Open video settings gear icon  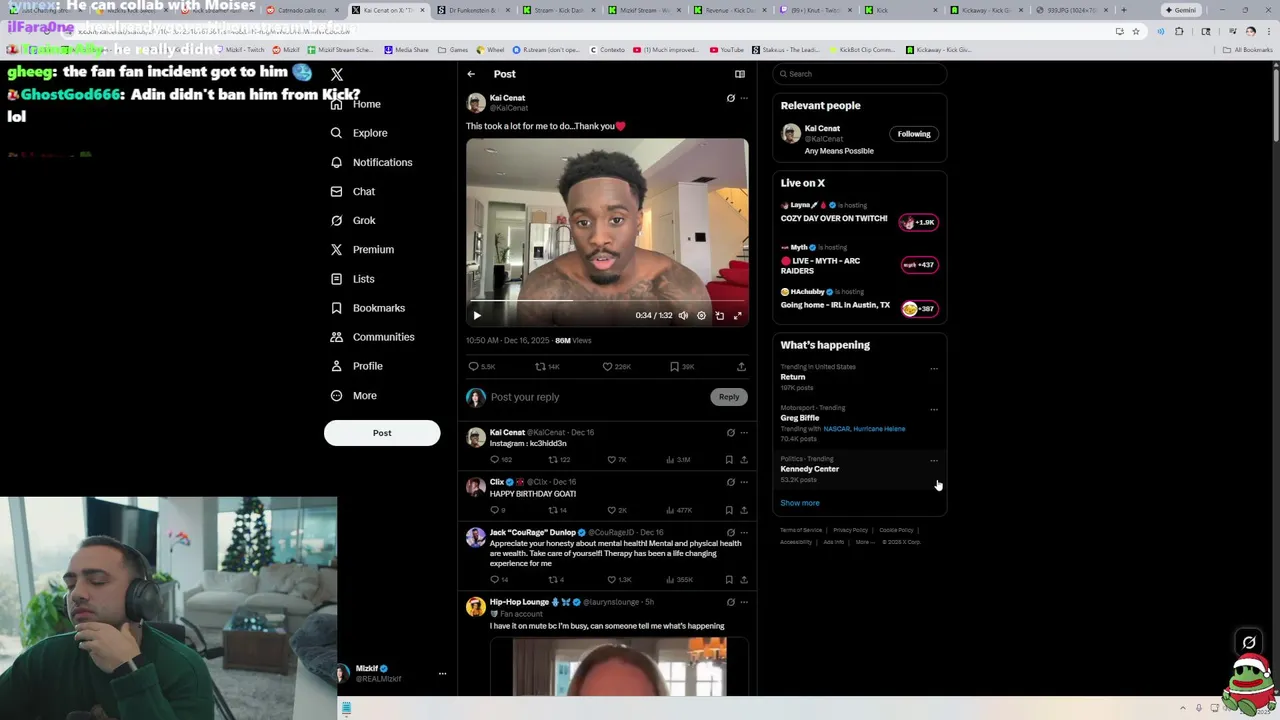(701, 315)
